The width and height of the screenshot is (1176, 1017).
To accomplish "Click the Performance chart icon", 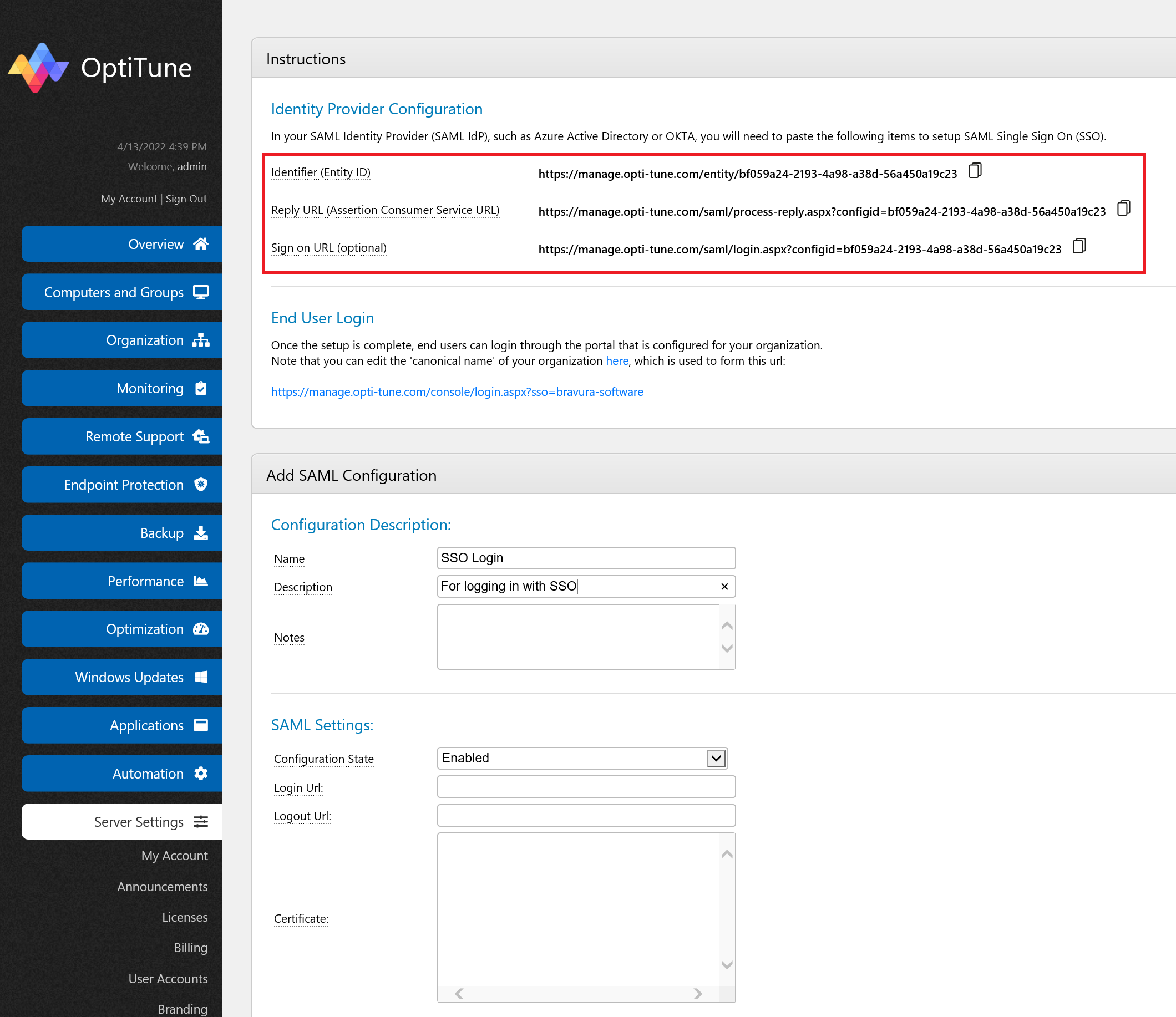I will tap(201, 581).
